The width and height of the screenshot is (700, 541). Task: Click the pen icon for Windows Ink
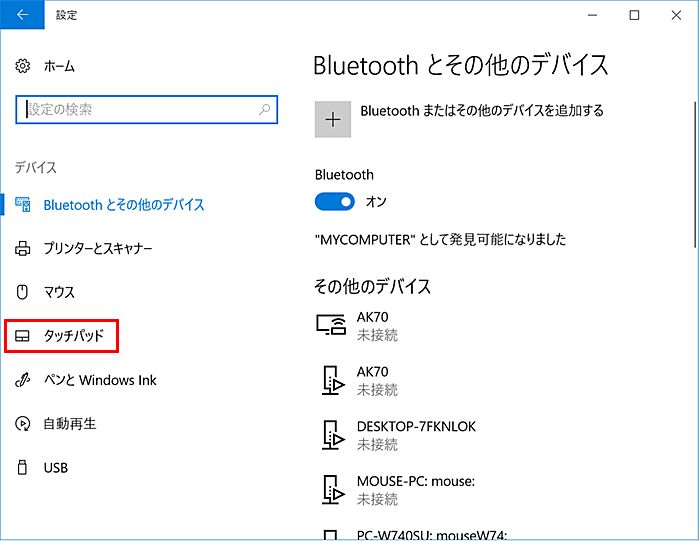click(x=23, y=380)
